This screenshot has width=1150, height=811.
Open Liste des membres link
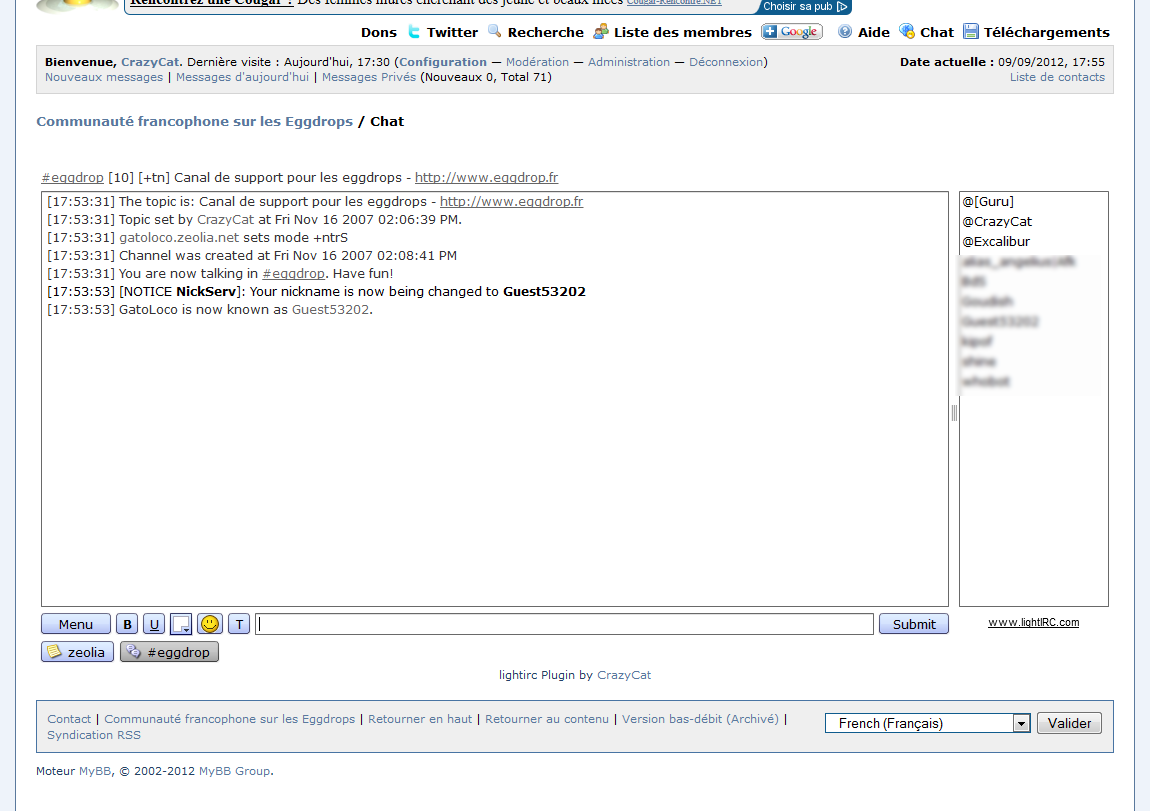click(x=683, y=32)
